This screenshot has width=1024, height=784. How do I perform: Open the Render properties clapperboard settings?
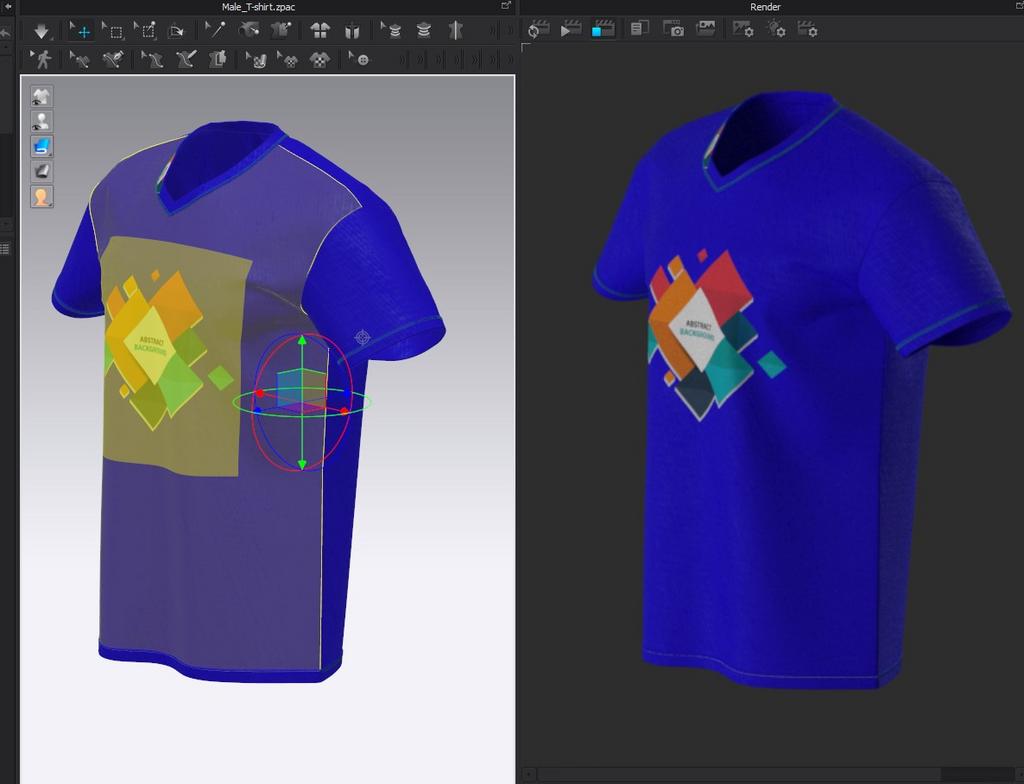[808, 29]
